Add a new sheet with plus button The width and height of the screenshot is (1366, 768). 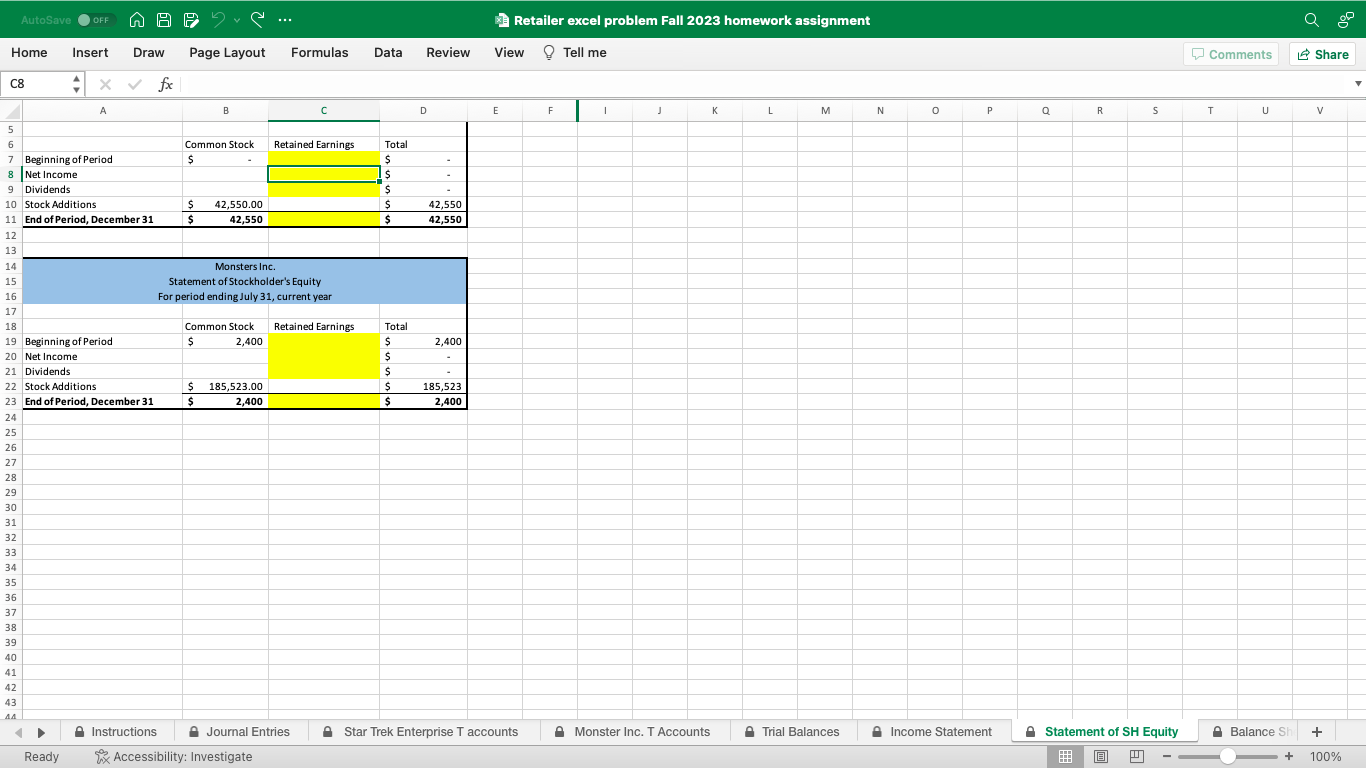pyautogui.click(x=1317, y=732)
